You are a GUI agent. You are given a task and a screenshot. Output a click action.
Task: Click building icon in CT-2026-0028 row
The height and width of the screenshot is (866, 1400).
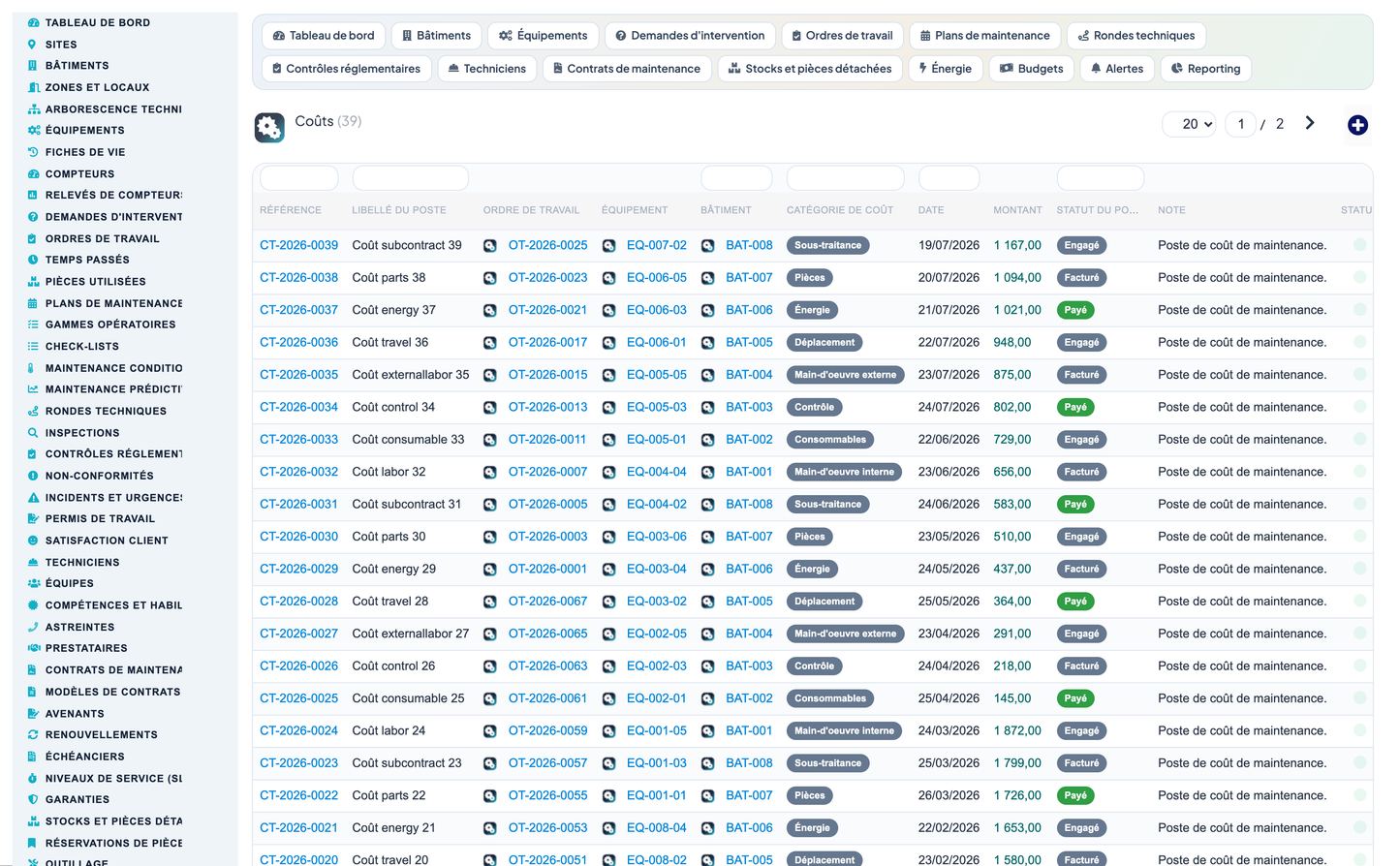pos(708,602)
